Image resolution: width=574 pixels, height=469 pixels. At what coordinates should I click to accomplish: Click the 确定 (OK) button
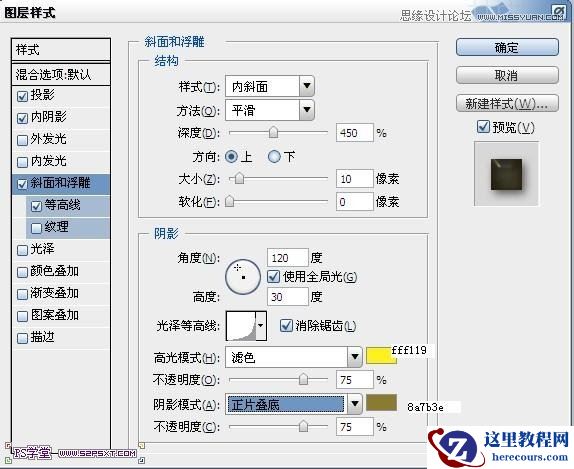[x=507, y=47]
